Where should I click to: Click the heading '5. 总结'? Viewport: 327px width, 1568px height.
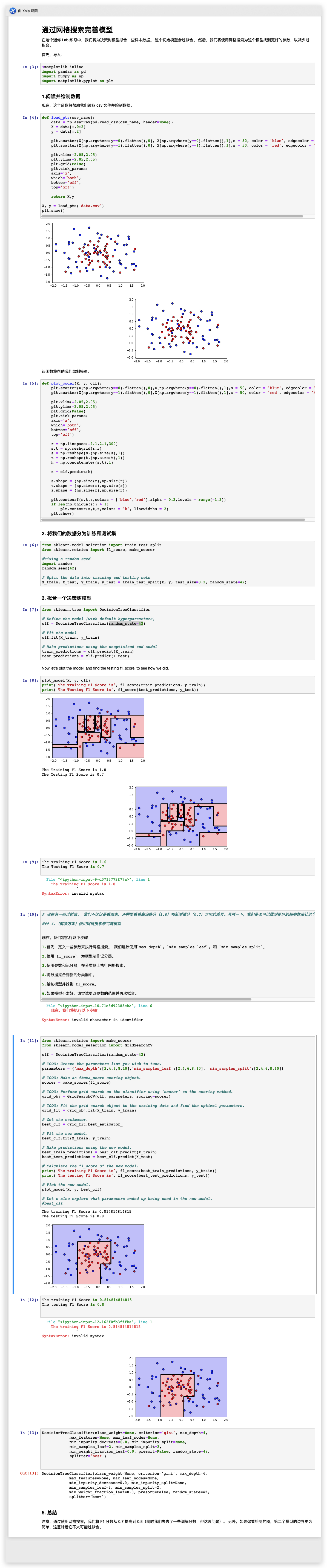click(x=49, y=1512)
